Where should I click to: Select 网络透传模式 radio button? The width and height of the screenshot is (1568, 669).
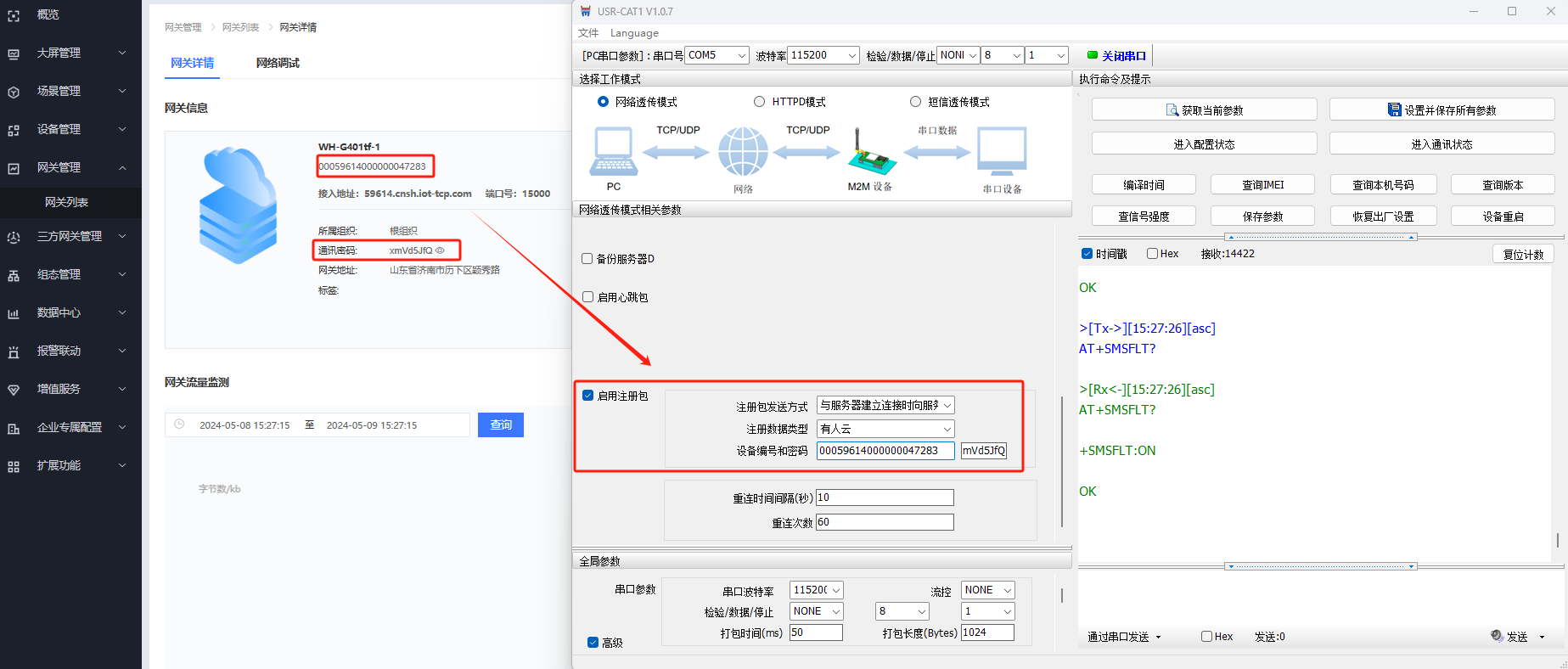tap(603, 102)
